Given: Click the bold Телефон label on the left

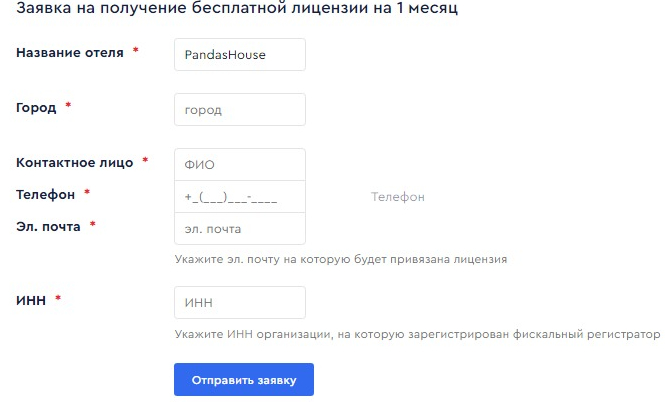Looking at the screenshot, I should (45, 195).
